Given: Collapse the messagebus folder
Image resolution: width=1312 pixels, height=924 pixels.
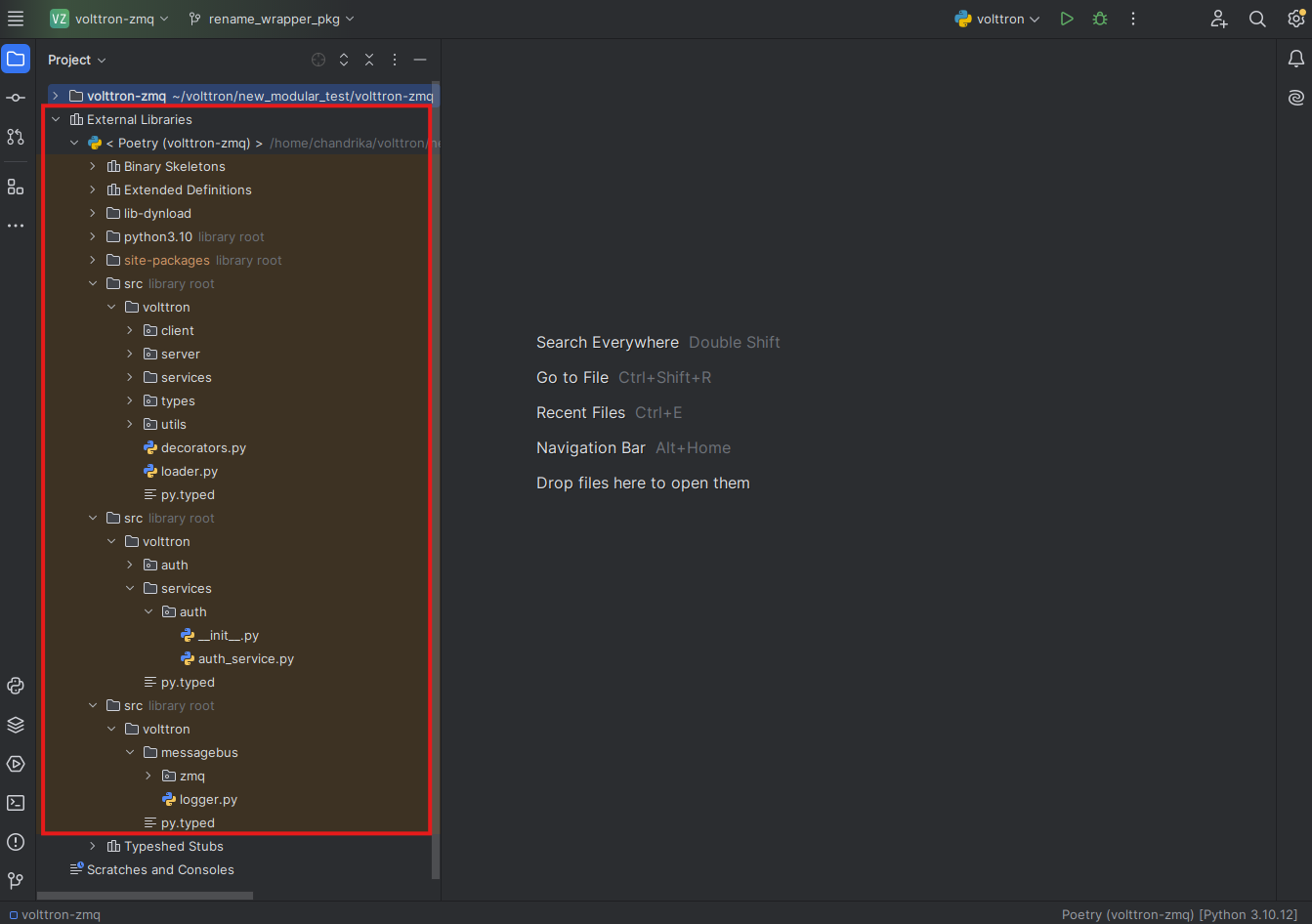Looking at the screenshot, I should point(130,752).
